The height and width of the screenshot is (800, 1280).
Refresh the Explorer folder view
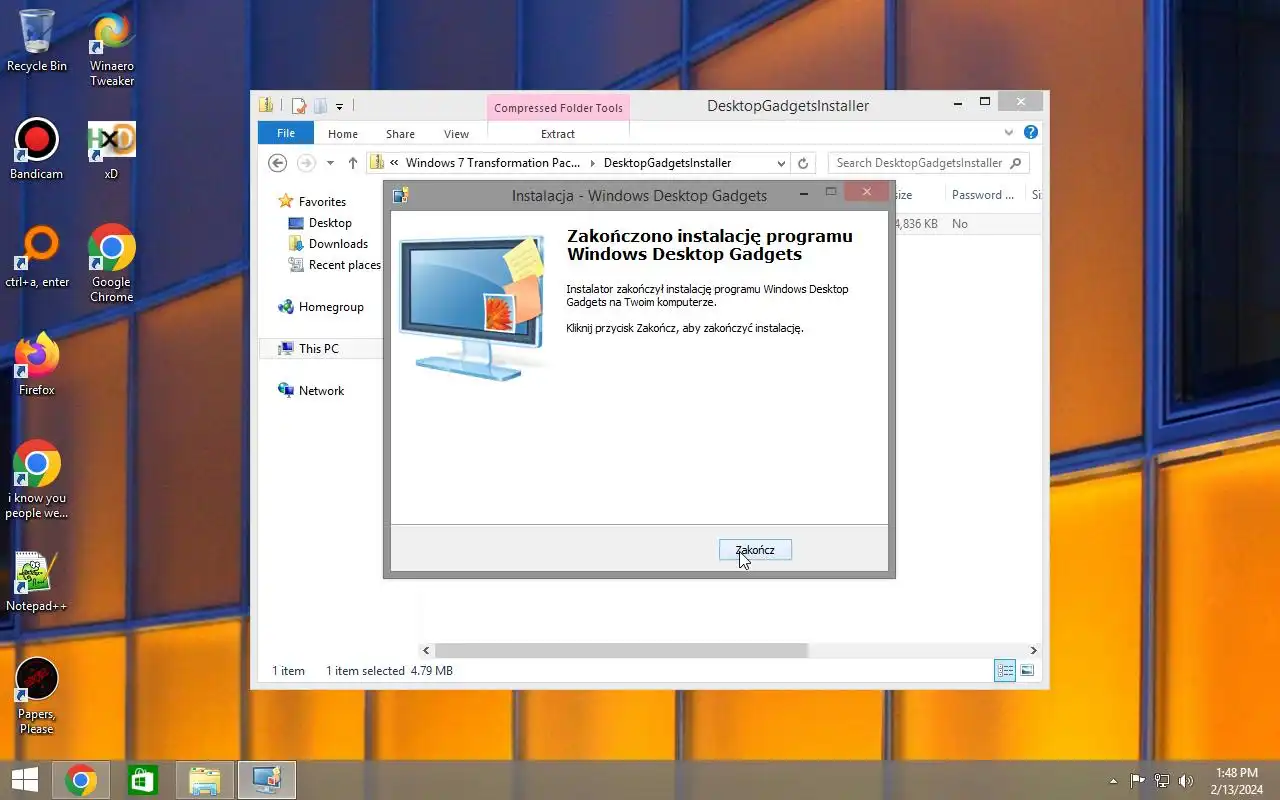803,163
